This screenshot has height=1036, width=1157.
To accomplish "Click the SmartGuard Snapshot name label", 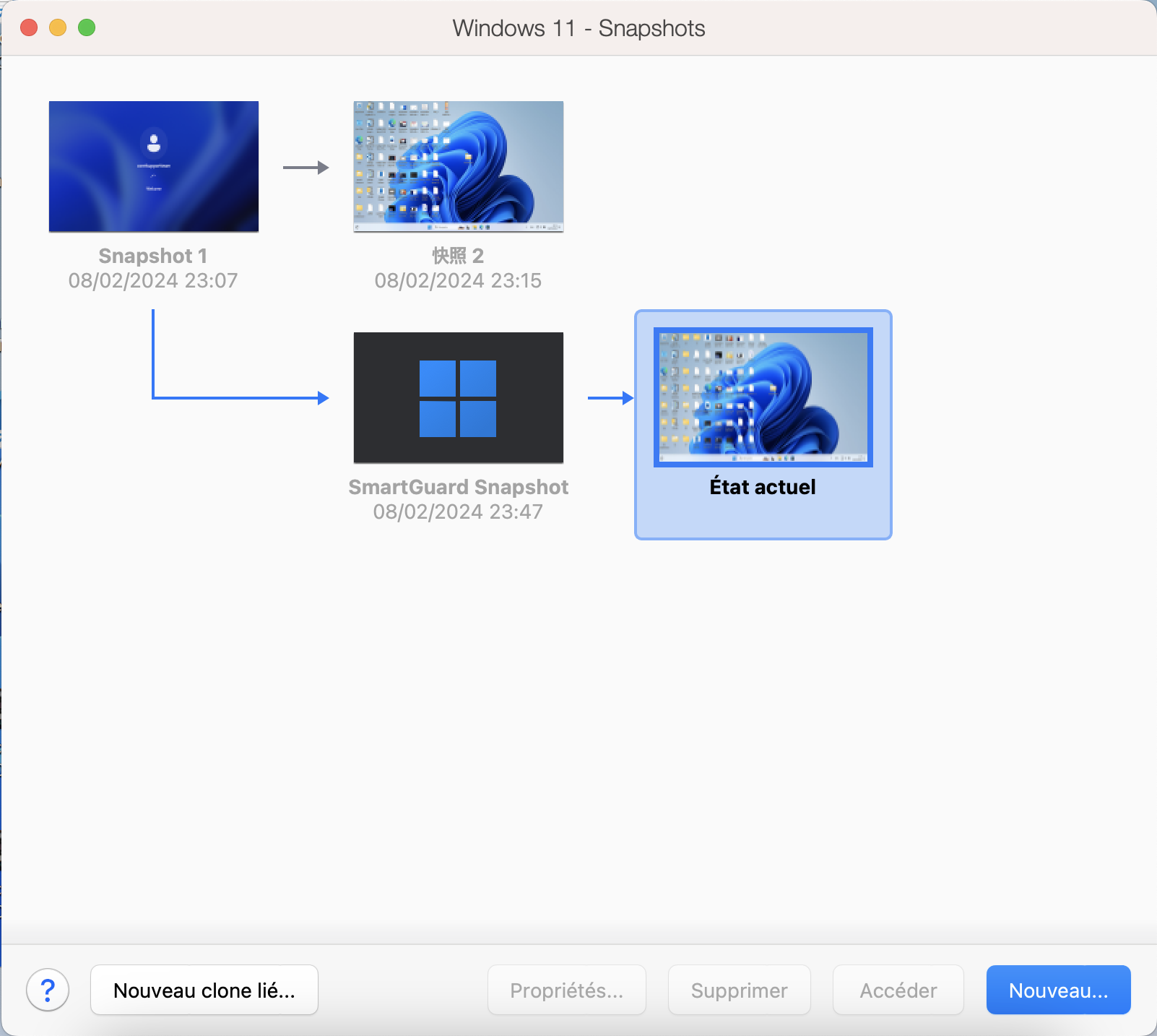I will [x=458, y=487].
